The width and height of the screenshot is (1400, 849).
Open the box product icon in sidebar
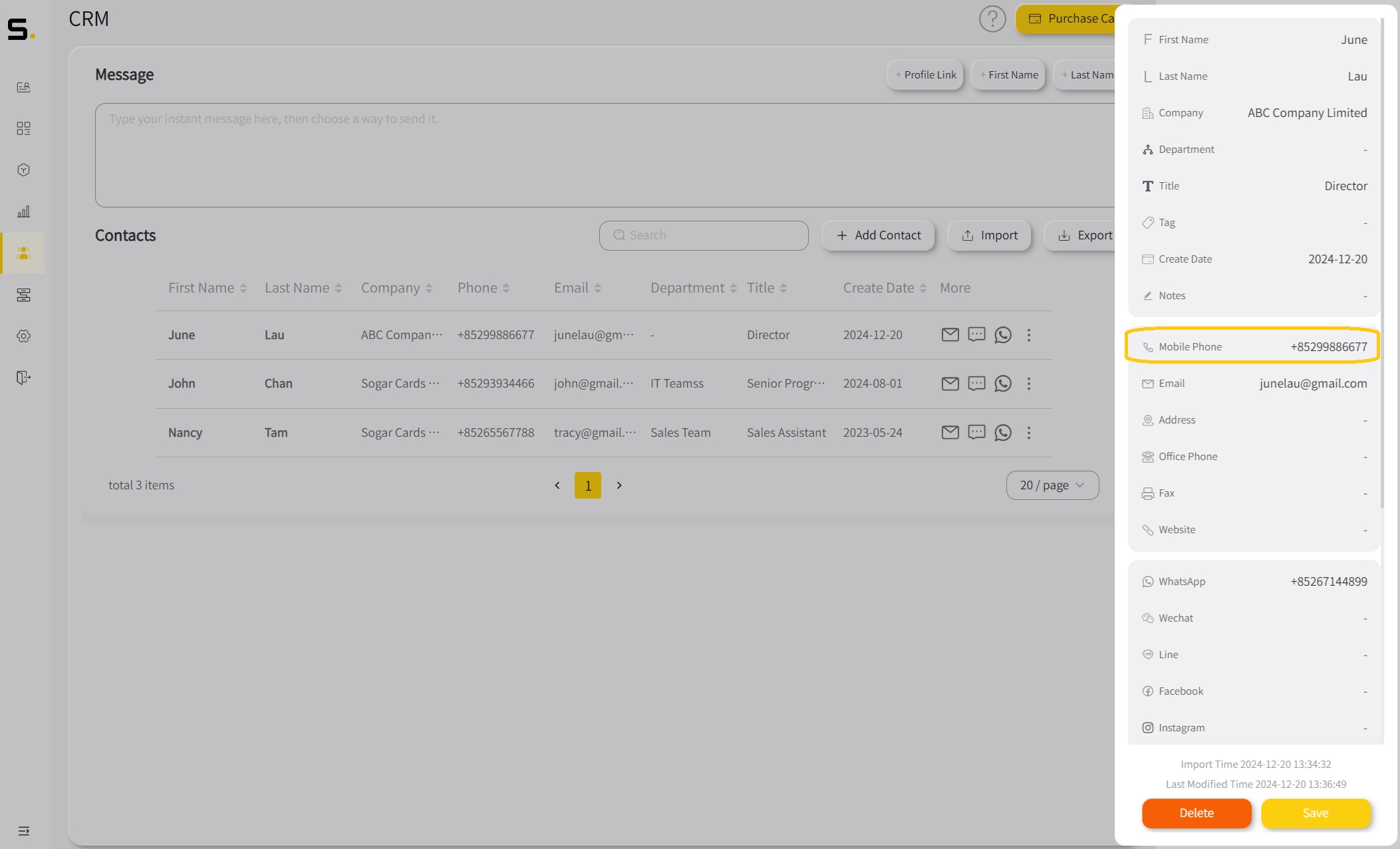(23, 170)
